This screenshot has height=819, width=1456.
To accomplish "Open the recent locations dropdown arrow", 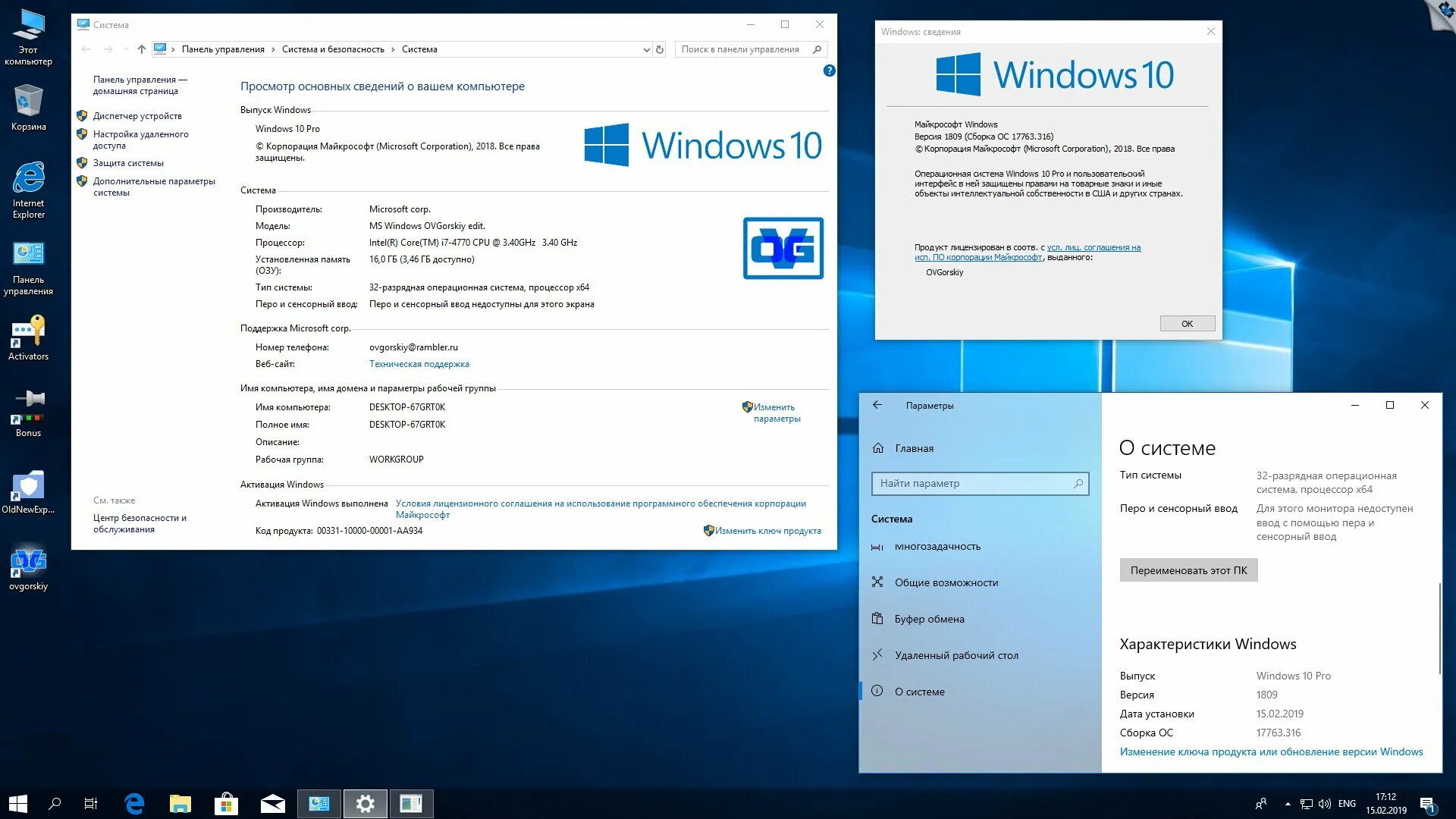I will [126, 49].
